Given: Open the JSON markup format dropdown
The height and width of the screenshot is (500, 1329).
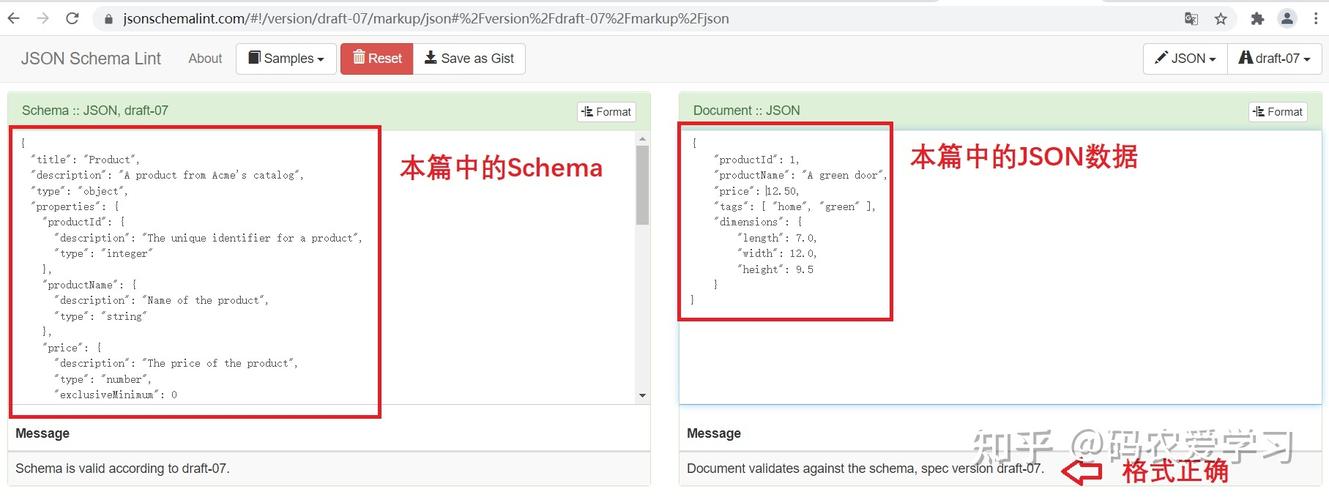Looking at the screenshot, I should pyautogui.click(x=1185, y=58).
